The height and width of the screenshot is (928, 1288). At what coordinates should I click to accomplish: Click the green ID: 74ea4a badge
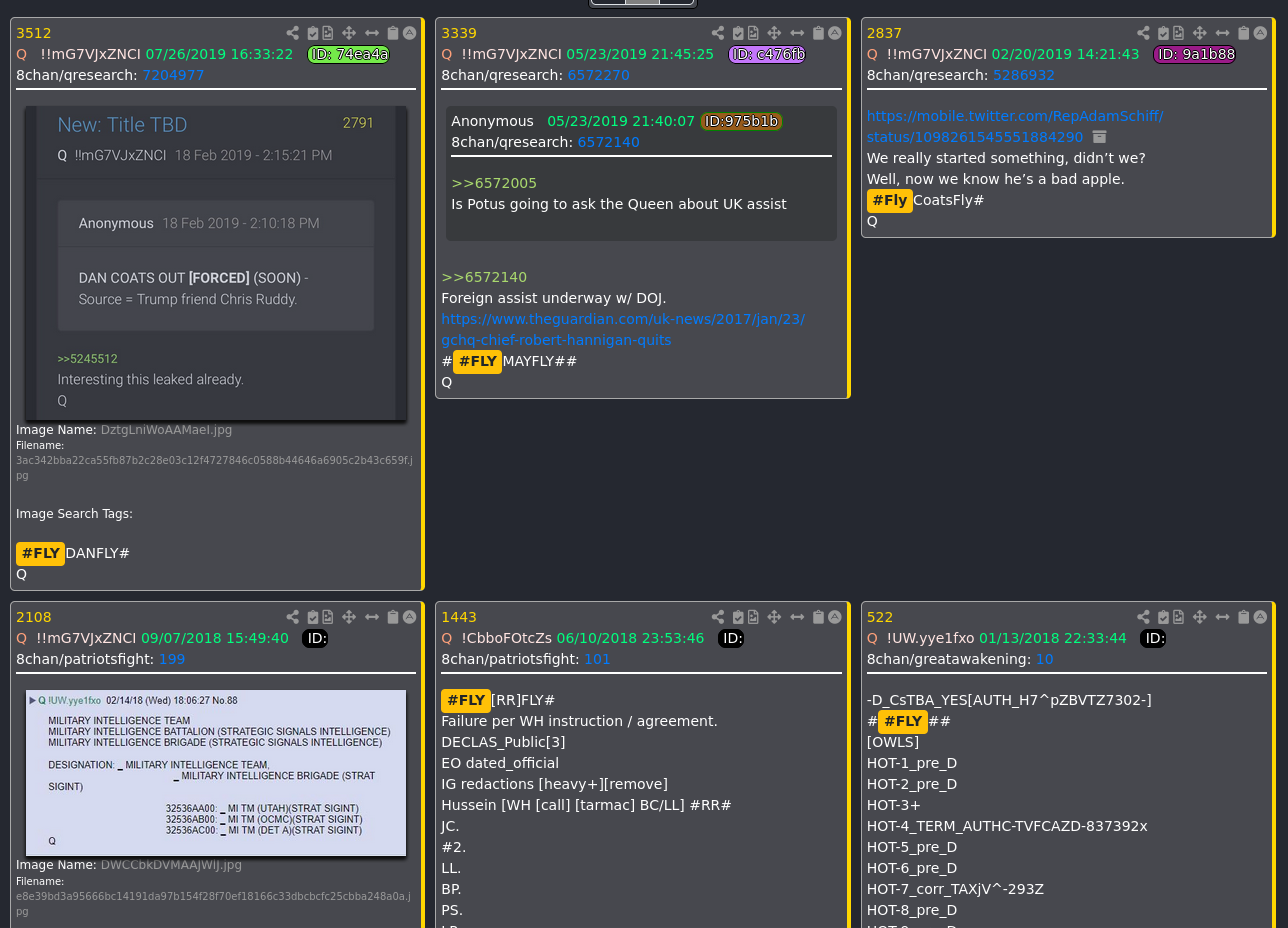[x=349, y=54]
